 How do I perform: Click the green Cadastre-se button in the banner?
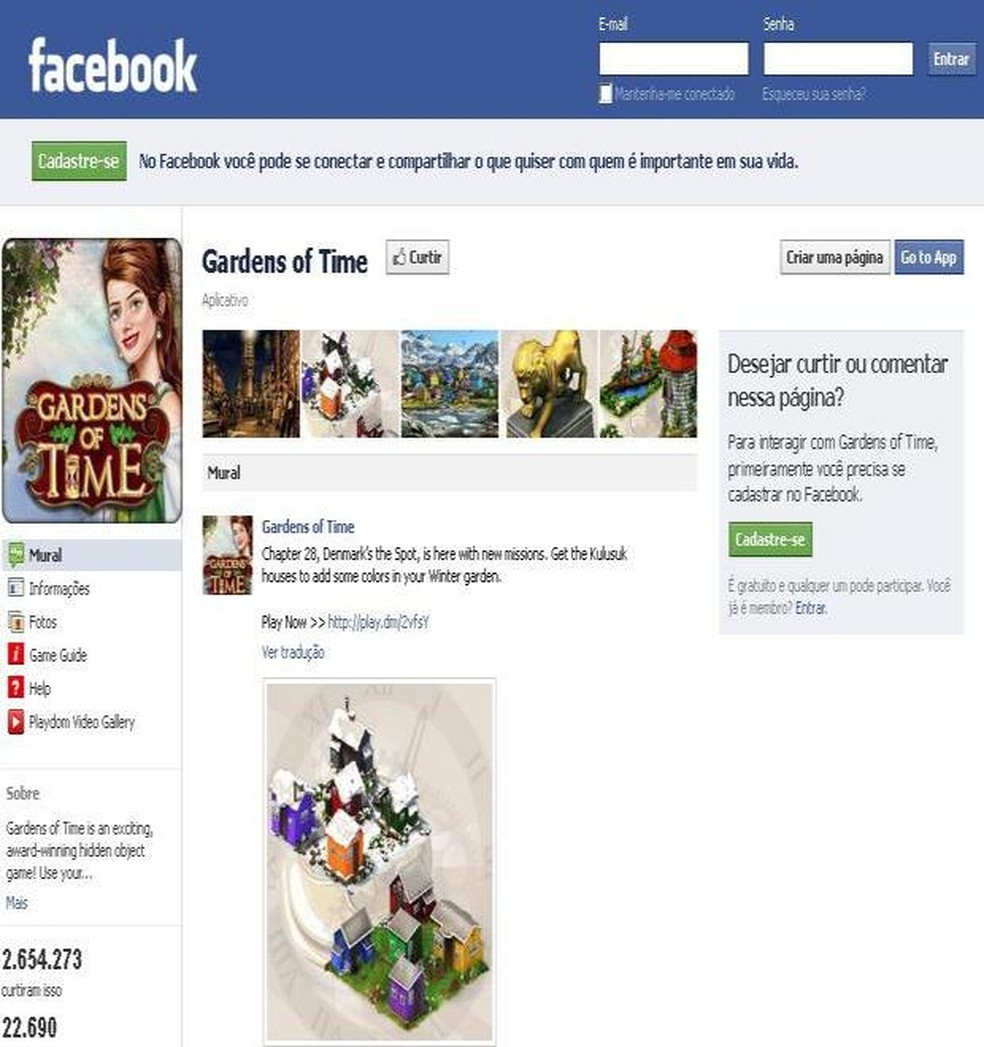tap(79, 161)
